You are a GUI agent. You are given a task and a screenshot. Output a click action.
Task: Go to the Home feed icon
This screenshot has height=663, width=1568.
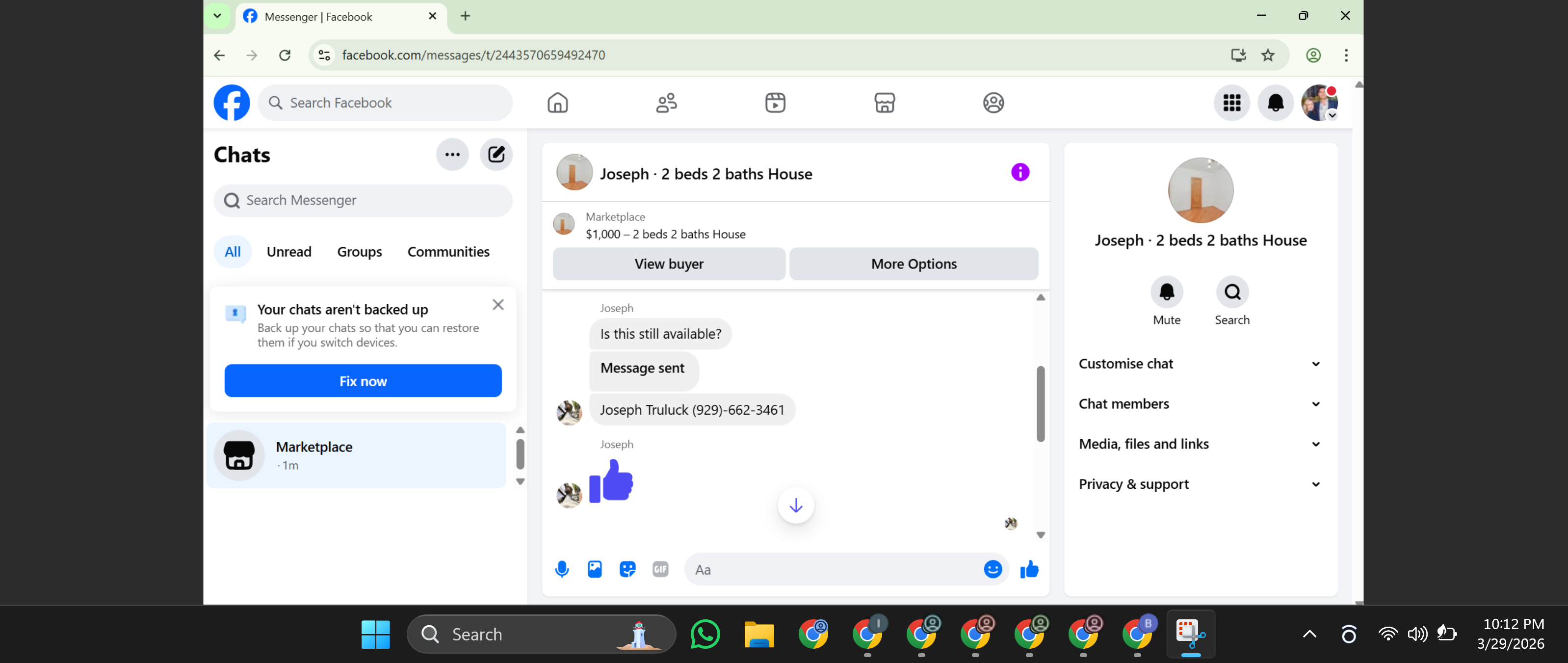pos(557,102)
